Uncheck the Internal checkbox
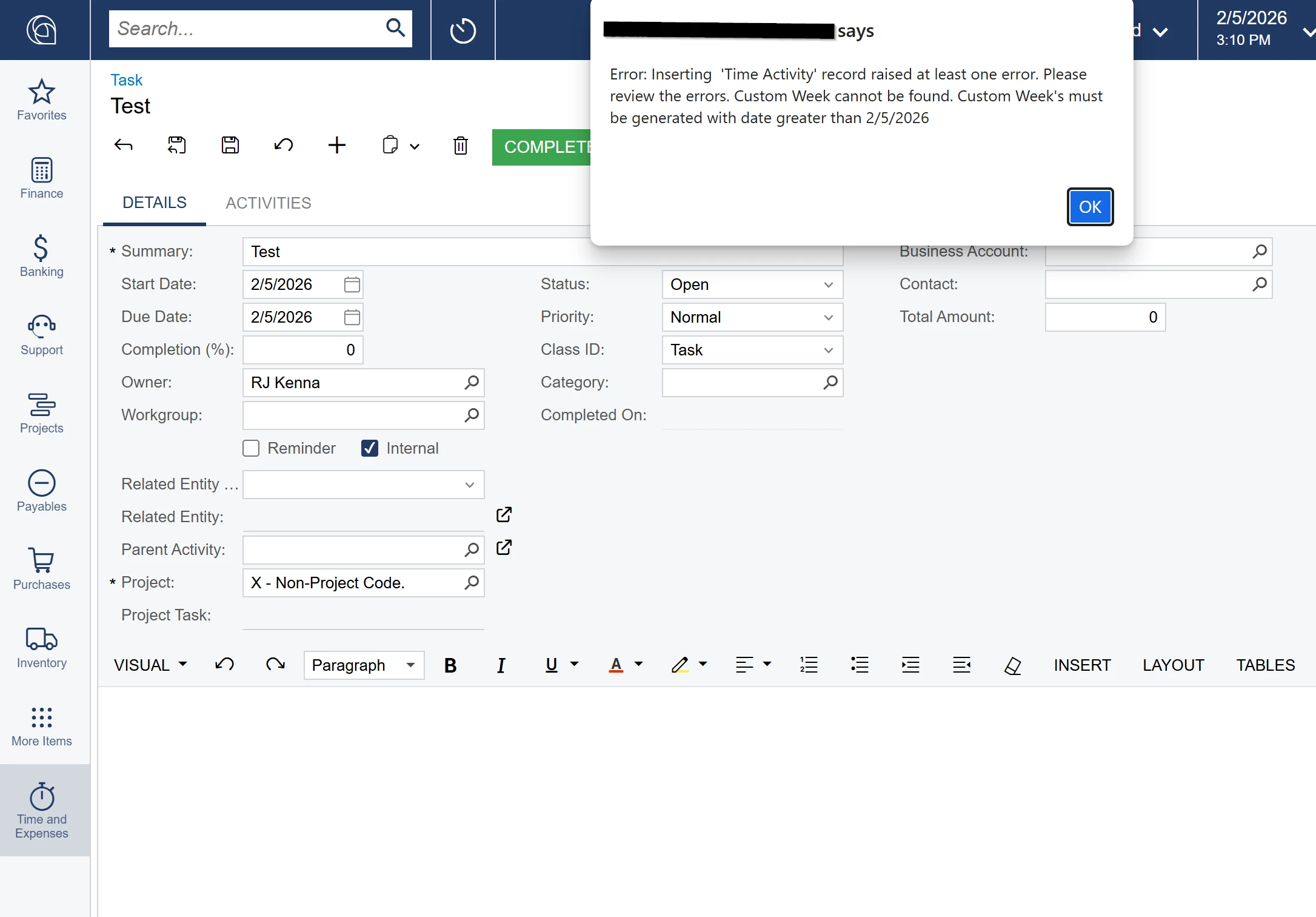This screenshot has width=1316, height=917. point(370,448)
